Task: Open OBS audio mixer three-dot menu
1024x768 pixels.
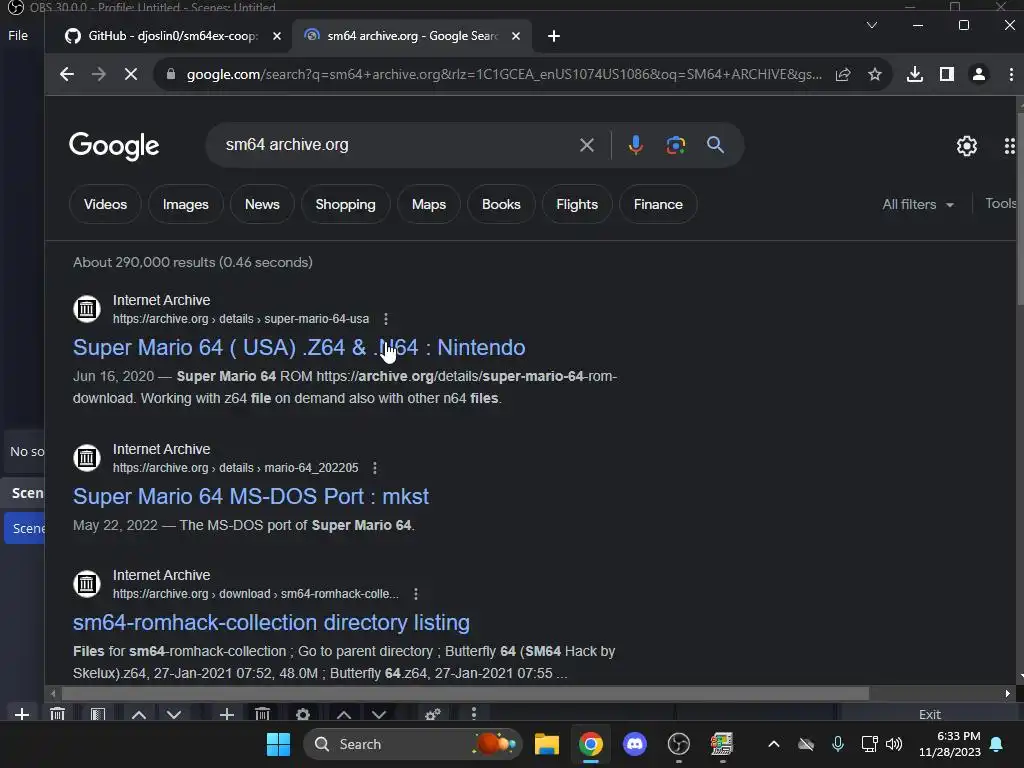Action: tap(474, 714)
